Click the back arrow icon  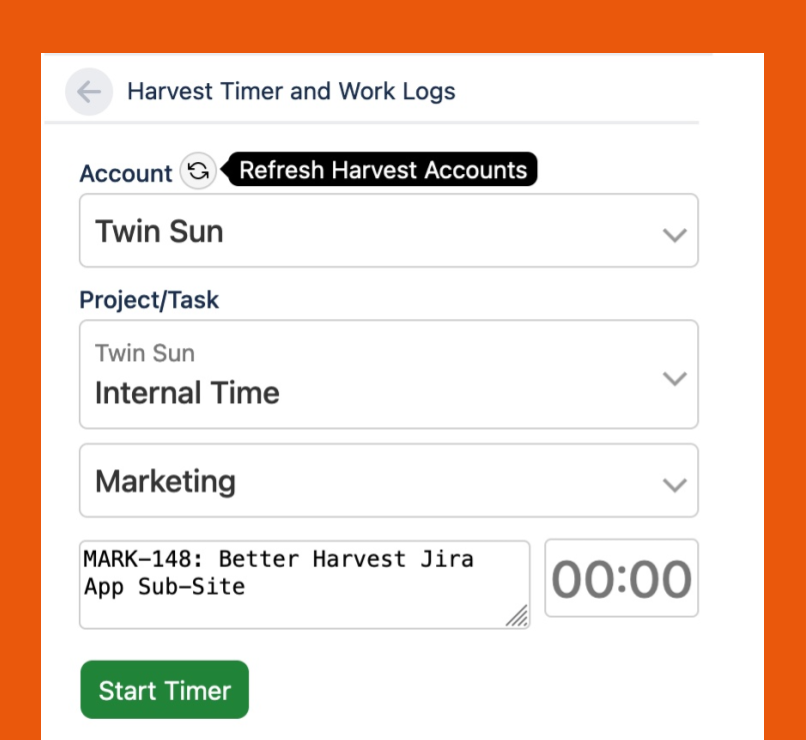[x=89, y=92]
